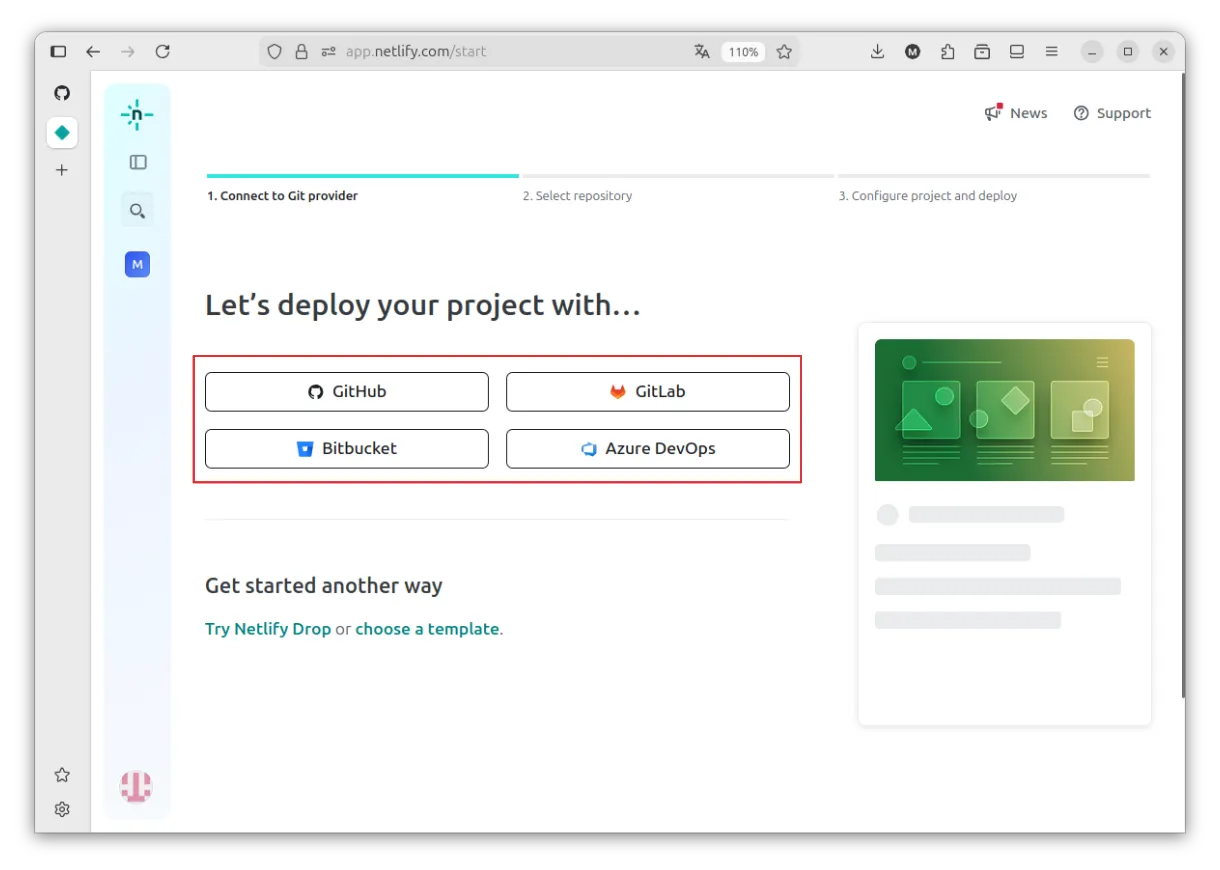The height and width of the screenshot is (870, 1220).
Task: Open the browser hamburger menu
Action: tap(1051, 52)
